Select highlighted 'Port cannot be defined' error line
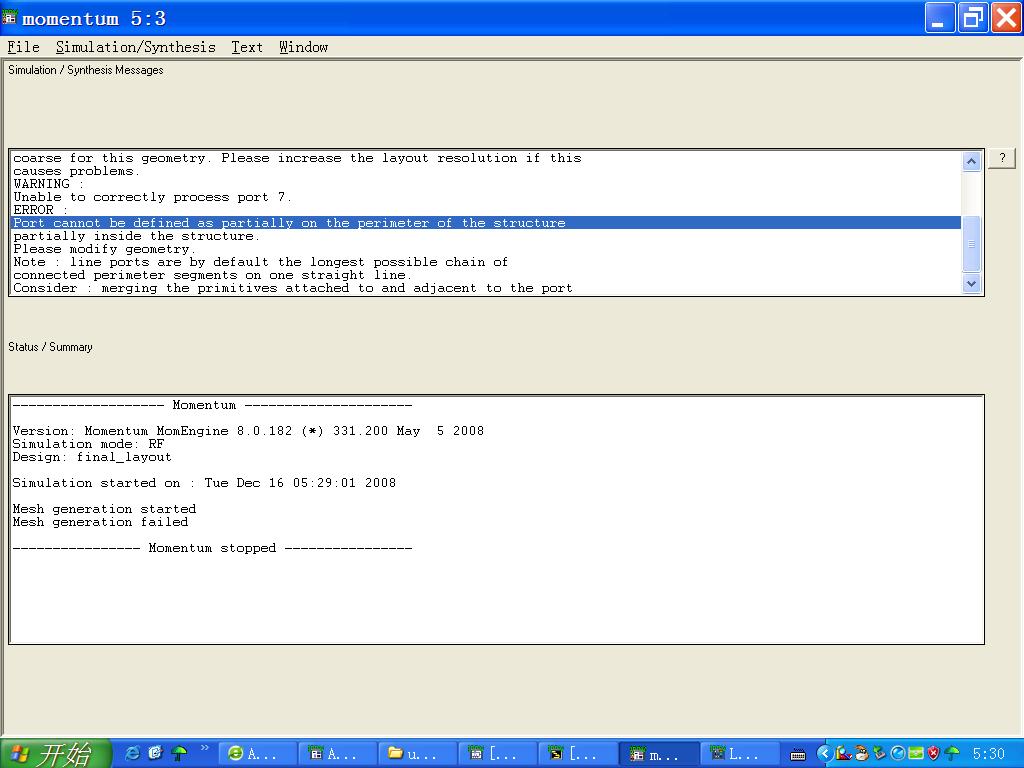The width and height of the screenshot is (1024, 768). (486, 223)
